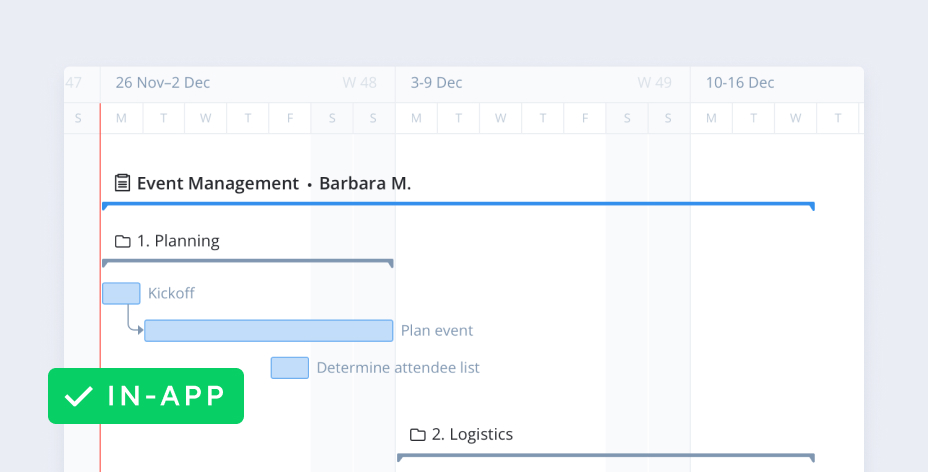Viewport: 928px width, 472px height.
Task: Collapse the 2. Logistics group
Action: 472,435
